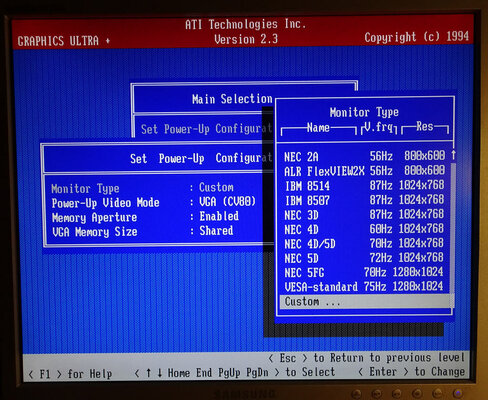Select Memory Aperture setting
This screenshot has width=488, height=400.
click(x=145, y=217)
